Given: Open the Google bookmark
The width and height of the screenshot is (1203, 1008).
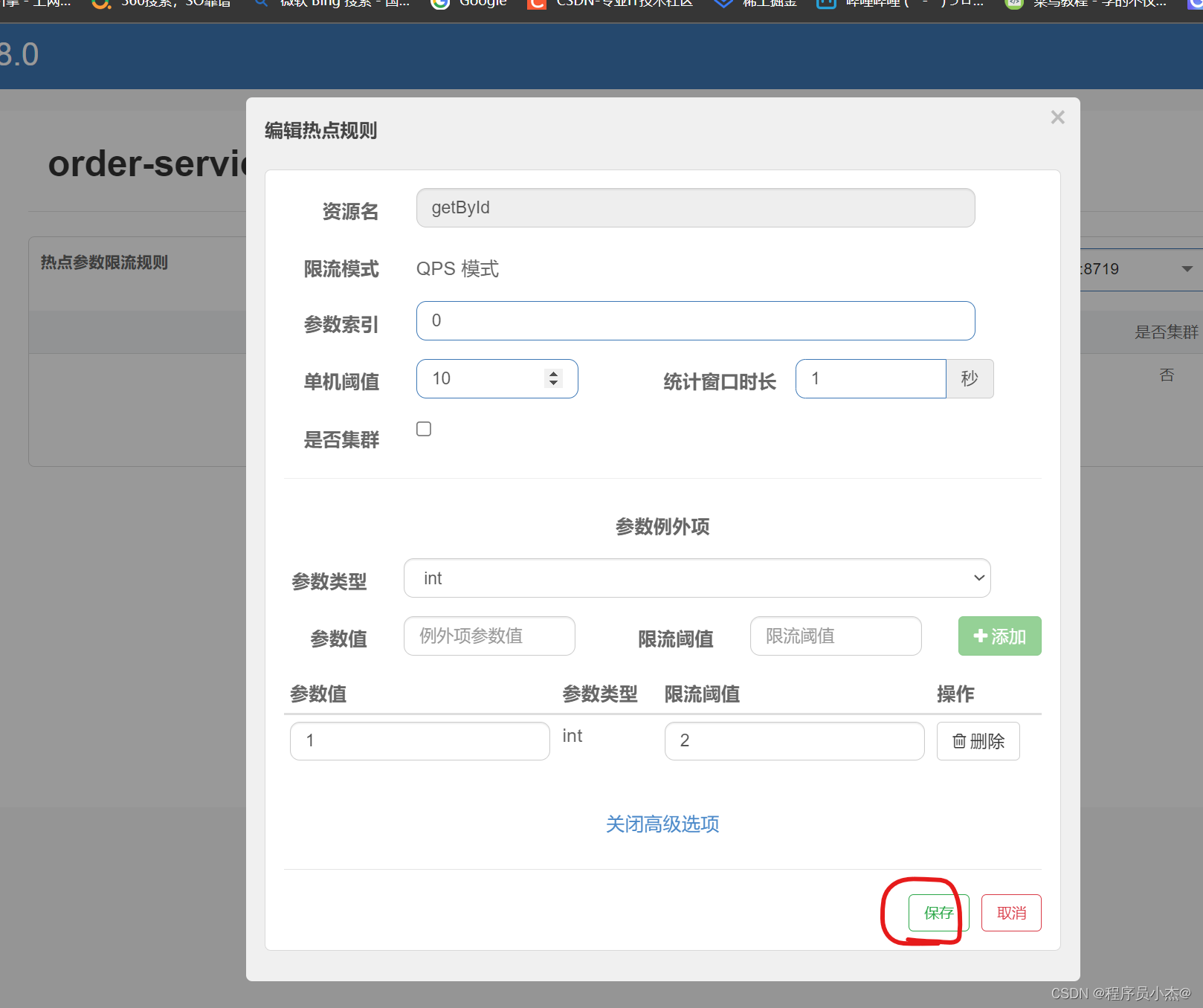Looking at the screenshot, I should coord(469,4).
